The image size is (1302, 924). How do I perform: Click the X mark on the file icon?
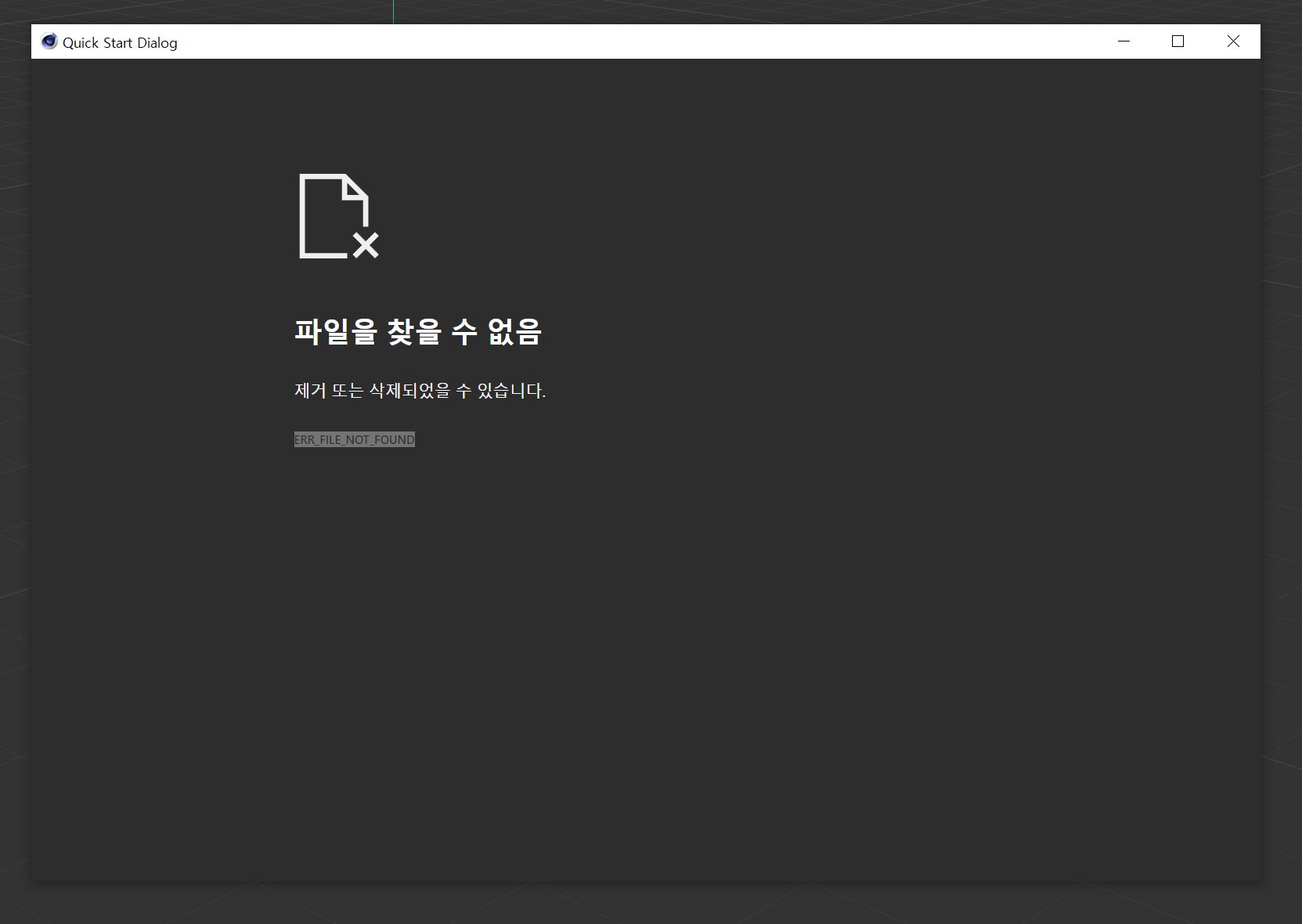pyautogui.click(x=366, y=245)
